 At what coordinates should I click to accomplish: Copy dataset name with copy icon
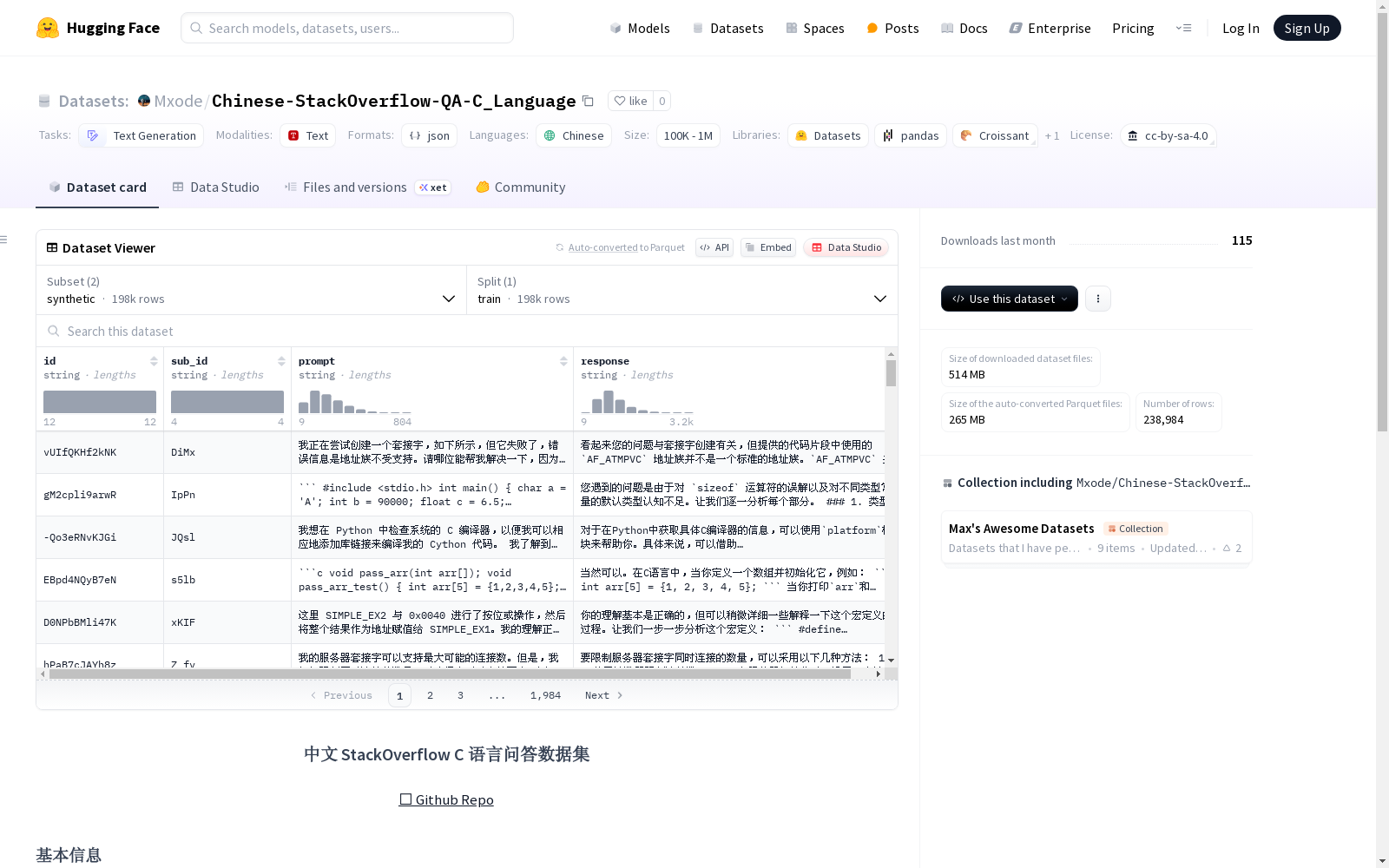[x=588, y=101]
